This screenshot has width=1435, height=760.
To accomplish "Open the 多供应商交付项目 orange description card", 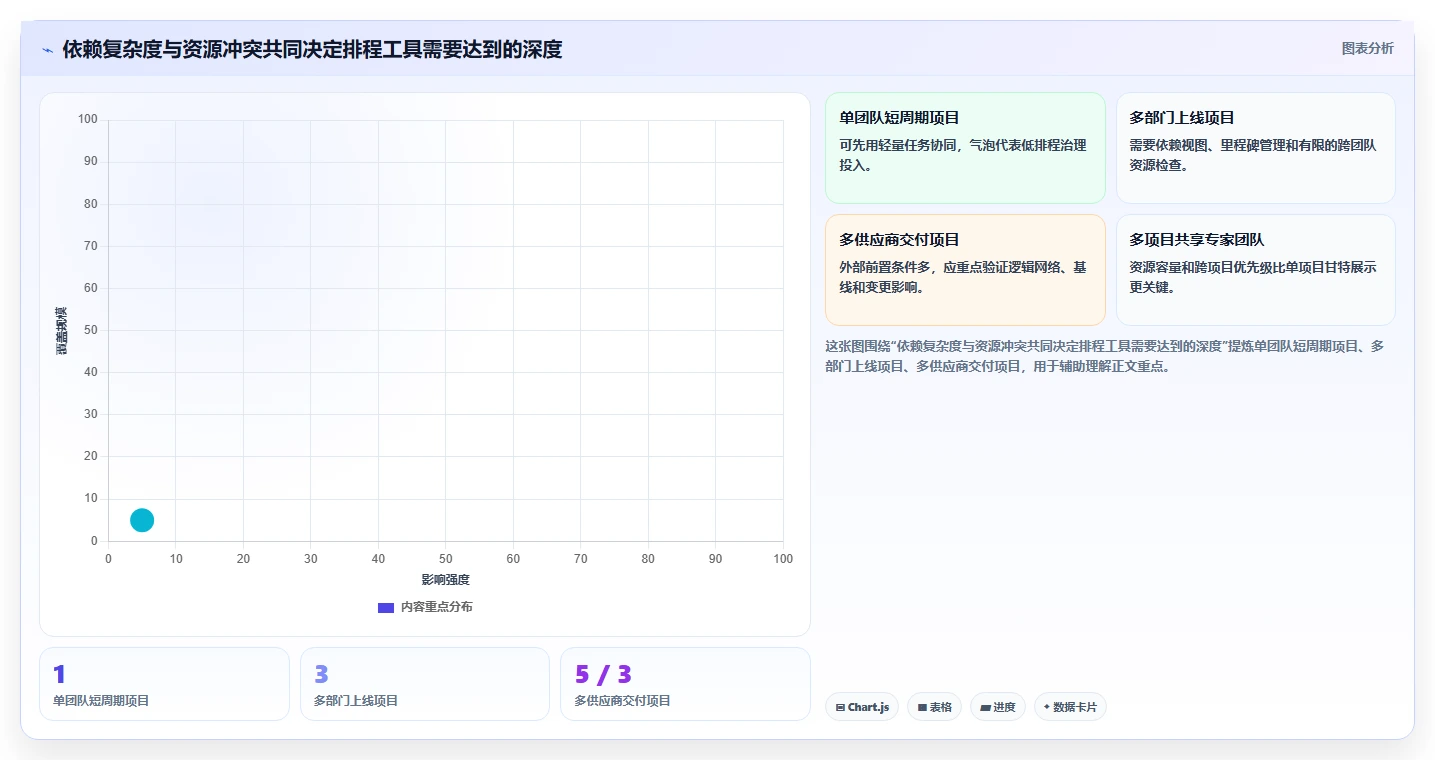I will coord(965,270).
